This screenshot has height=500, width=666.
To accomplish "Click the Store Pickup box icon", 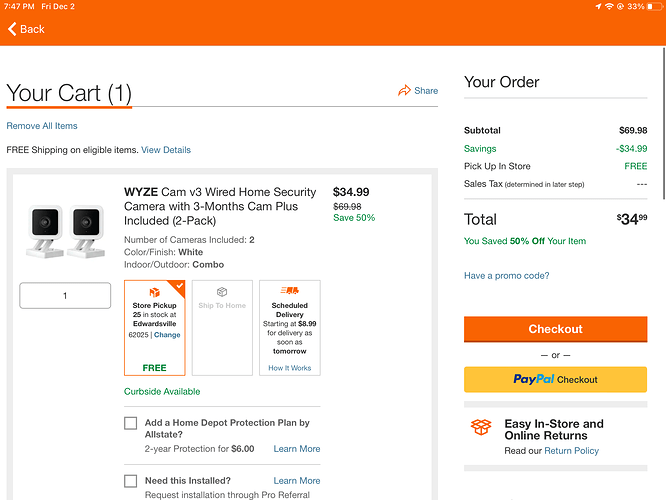I will click(x=155, y=292).
